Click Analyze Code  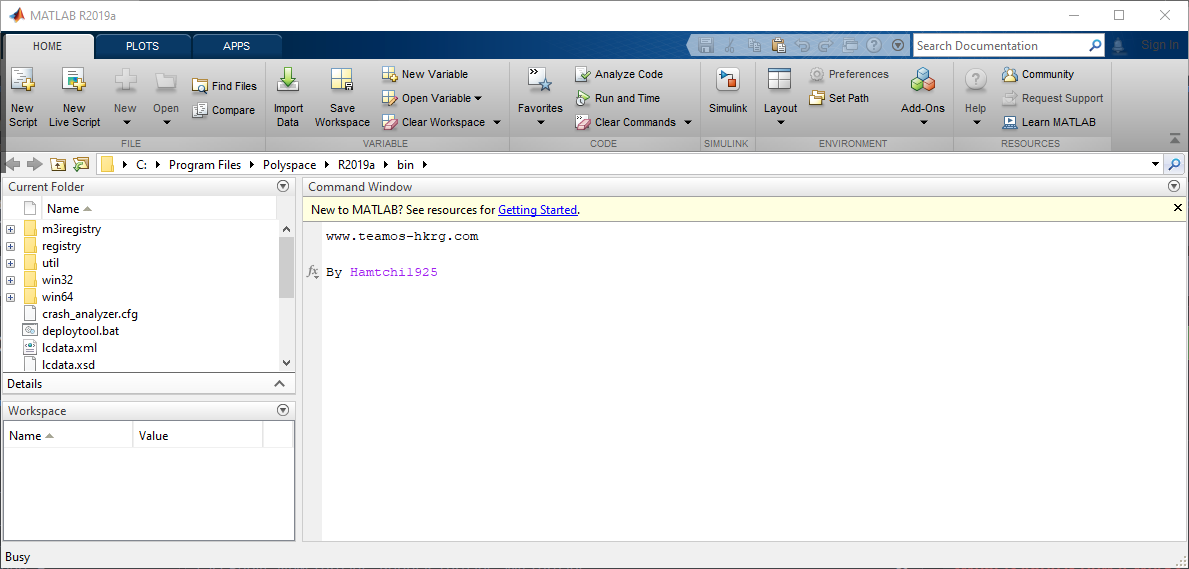click(620, 74)
